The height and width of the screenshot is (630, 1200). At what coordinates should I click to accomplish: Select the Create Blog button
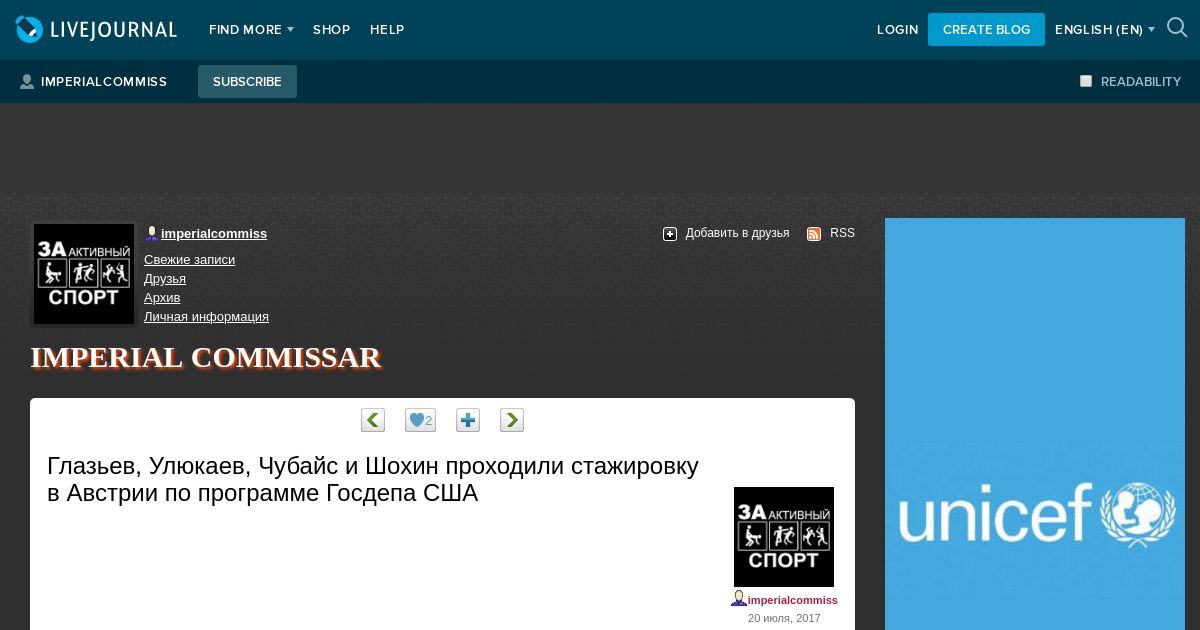[x=986, y=29]
